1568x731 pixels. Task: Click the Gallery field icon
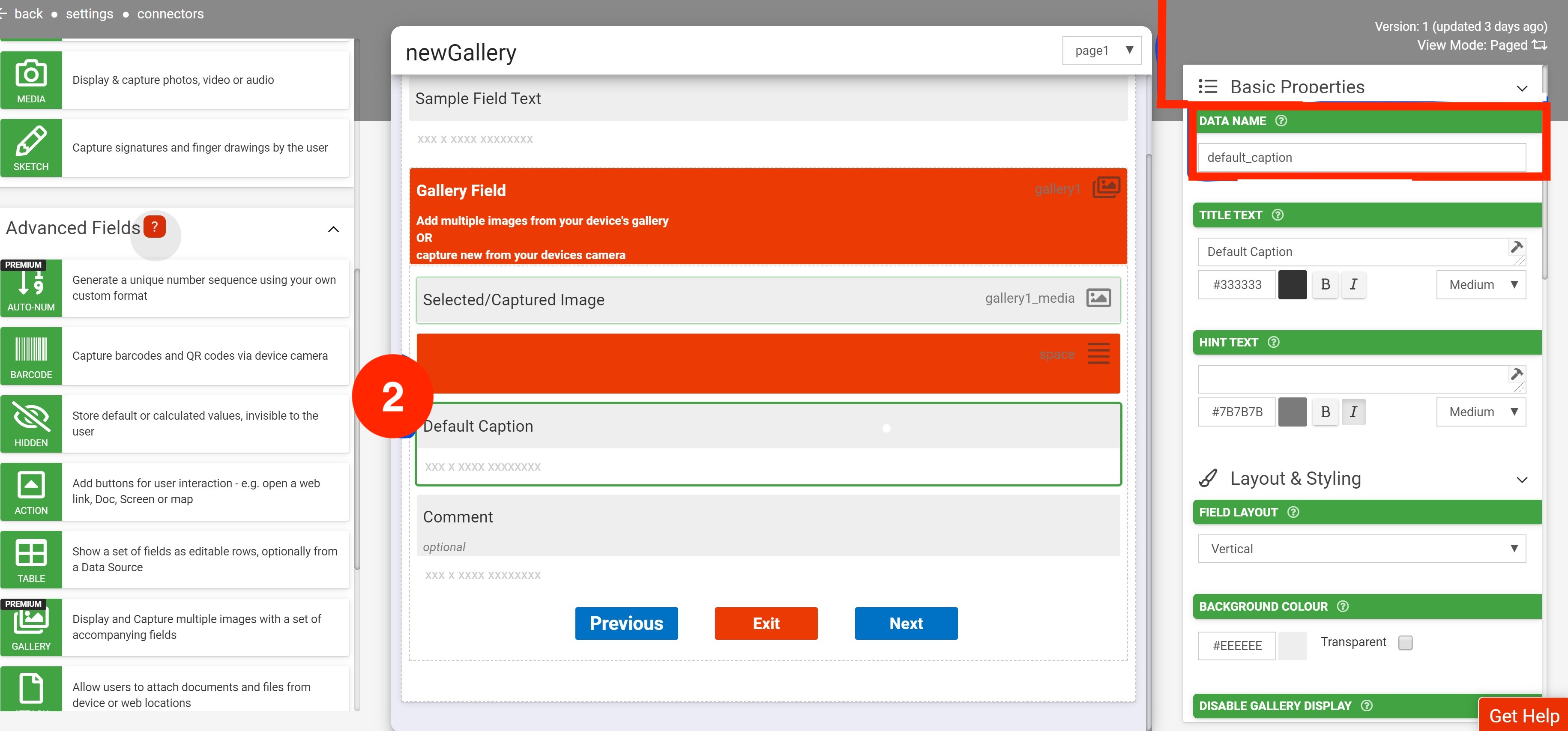(x=31, y=627)
